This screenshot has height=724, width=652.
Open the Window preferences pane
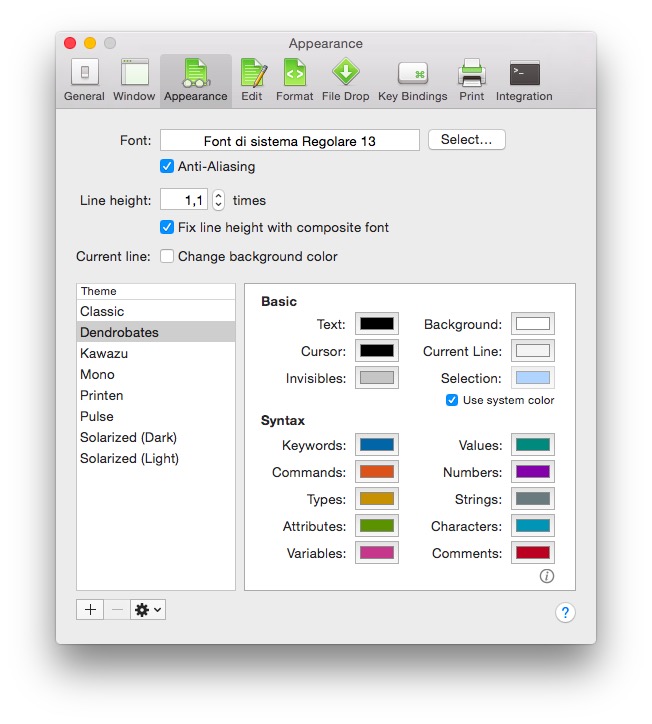[134, 80]
